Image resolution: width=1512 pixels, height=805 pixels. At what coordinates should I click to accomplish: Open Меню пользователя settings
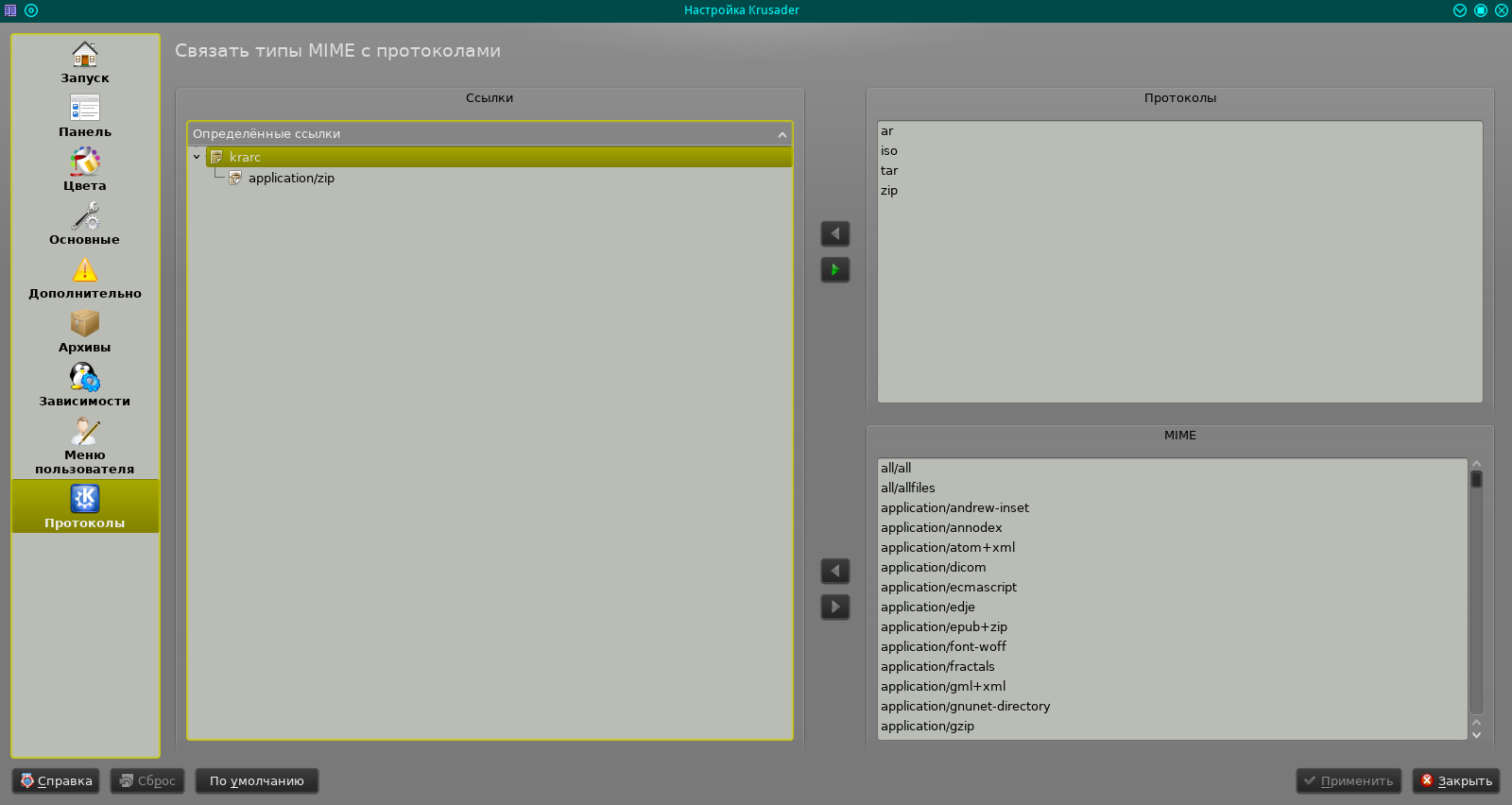pos(85,445)
